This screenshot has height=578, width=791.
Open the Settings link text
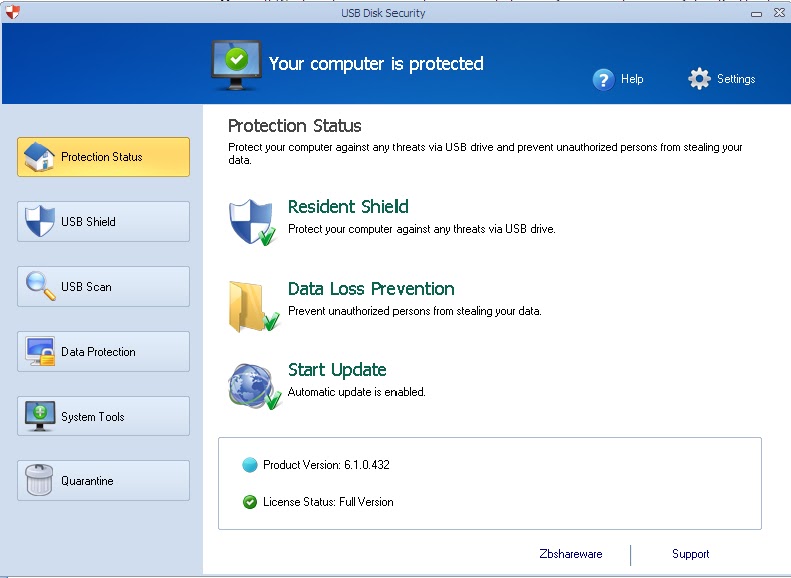coord(736,79)
